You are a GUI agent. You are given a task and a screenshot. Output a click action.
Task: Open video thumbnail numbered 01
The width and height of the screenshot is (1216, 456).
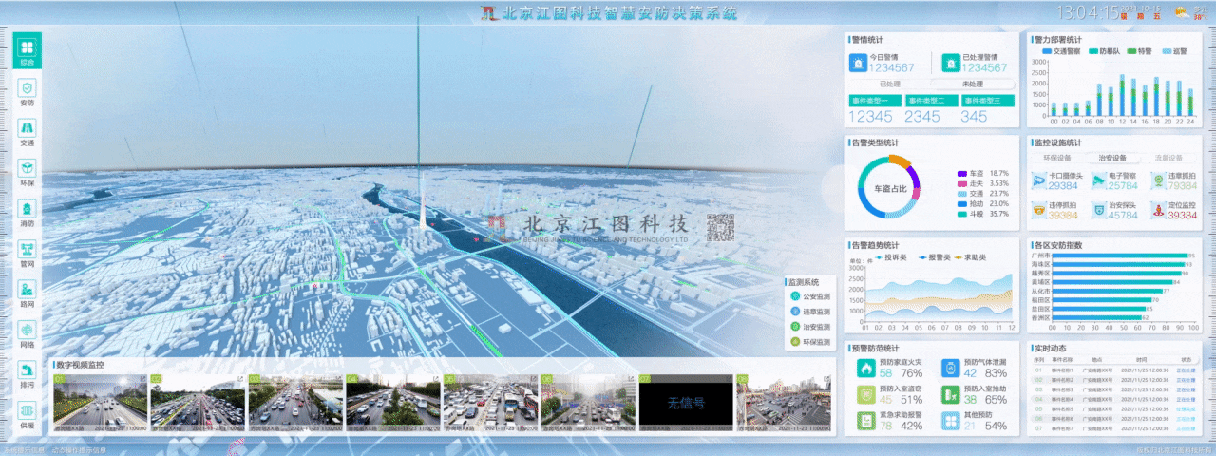pyautogui.click(x=98, y=403)
